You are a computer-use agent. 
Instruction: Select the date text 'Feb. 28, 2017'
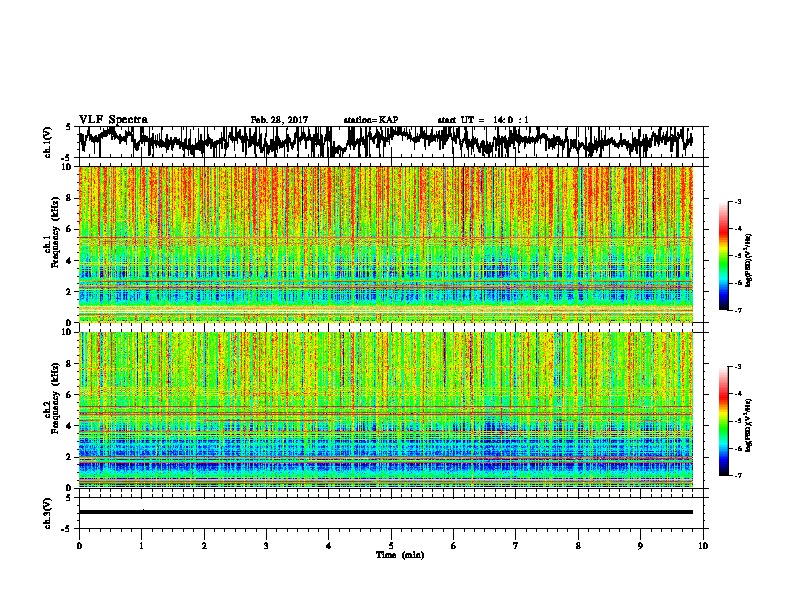(279, 120)
